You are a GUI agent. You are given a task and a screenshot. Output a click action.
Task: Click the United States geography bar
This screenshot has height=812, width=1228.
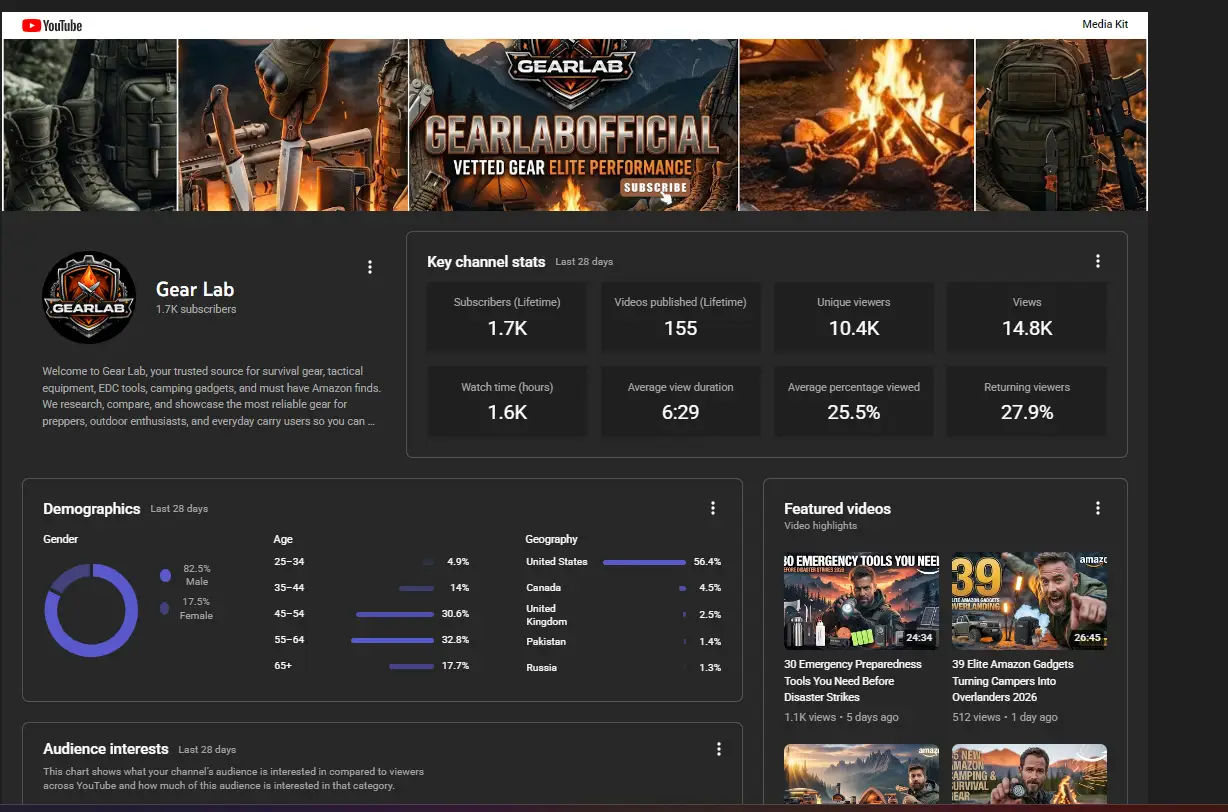(x=644, y=562)
